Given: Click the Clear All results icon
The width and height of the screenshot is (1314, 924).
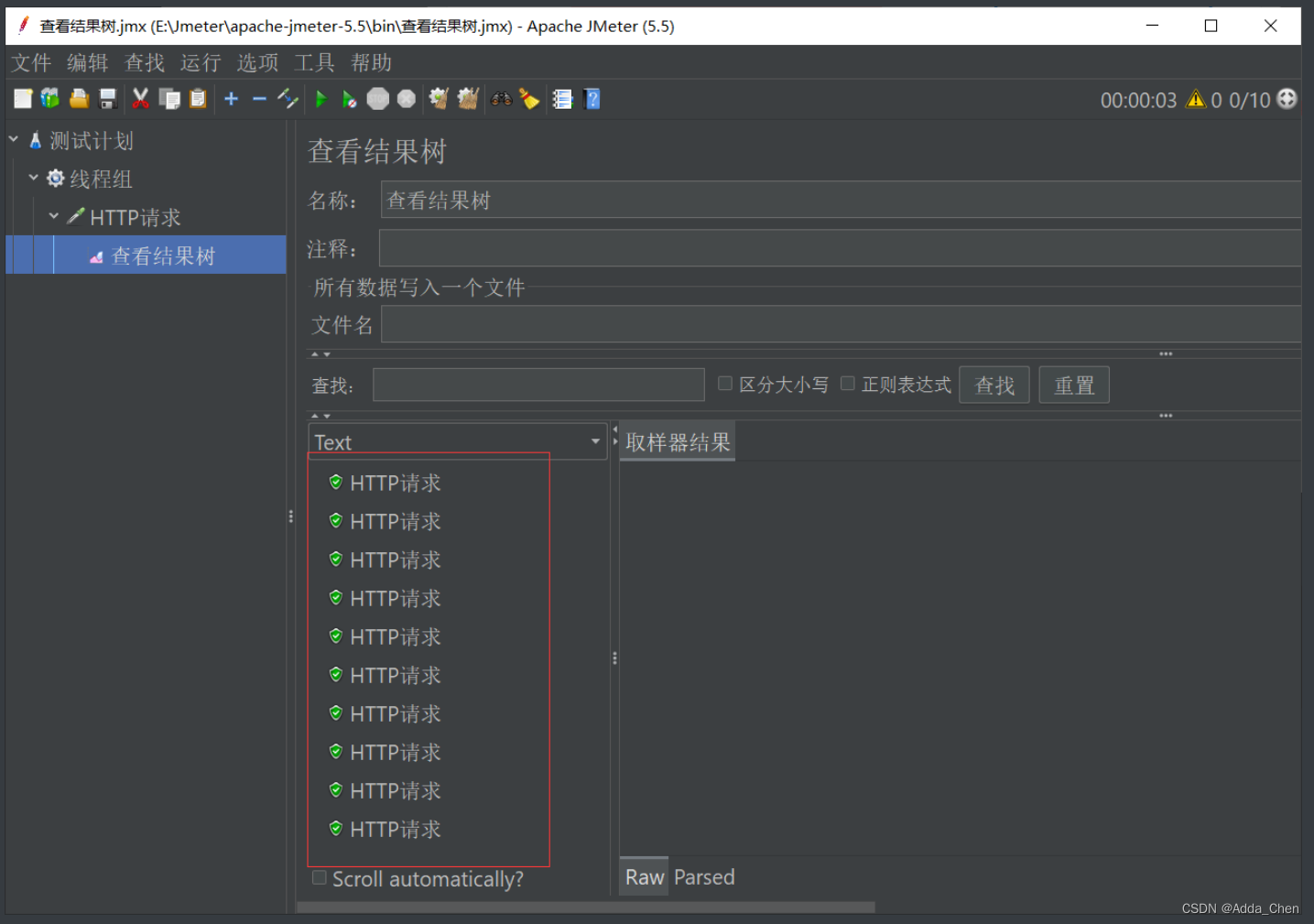Looking at the screenshot, I should click(x=468, y=99).
